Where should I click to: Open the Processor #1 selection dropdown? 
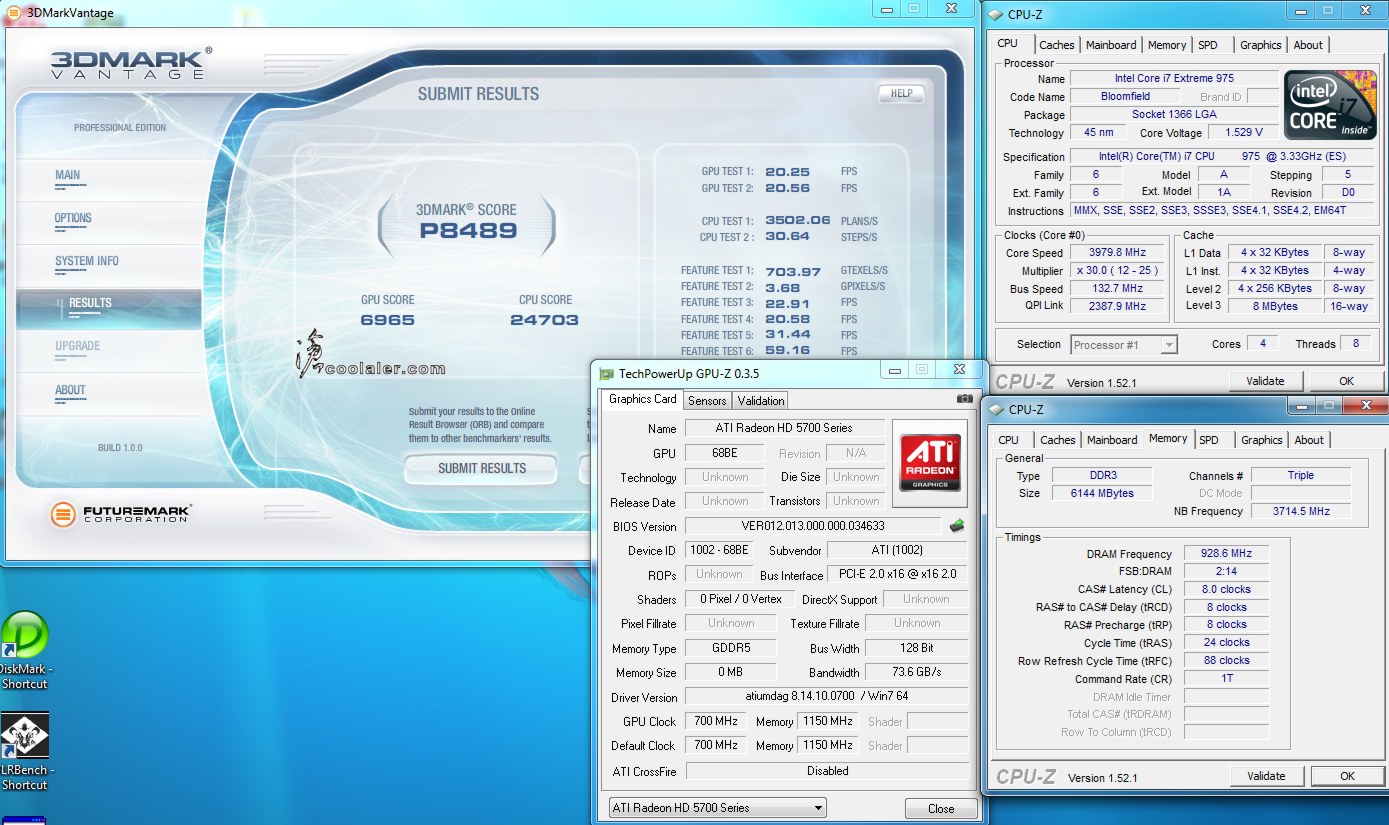(x=1124, y=344)
